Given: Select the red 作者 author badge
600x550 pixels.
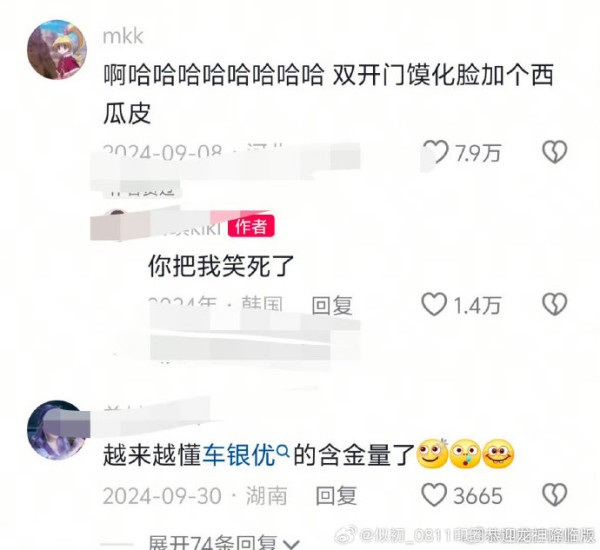Looking at the screenshot, I should 251,226.
